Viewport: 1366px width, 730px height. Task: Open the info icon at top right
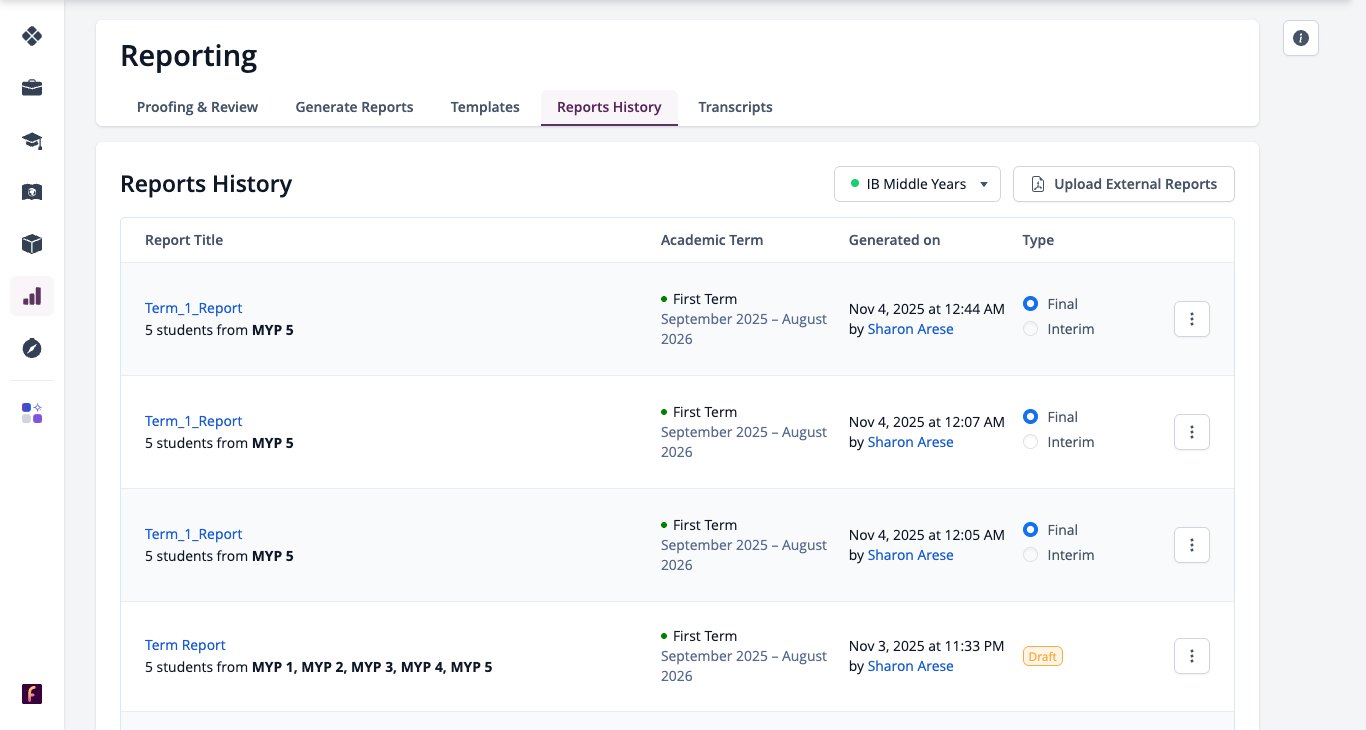[1301, 38]
